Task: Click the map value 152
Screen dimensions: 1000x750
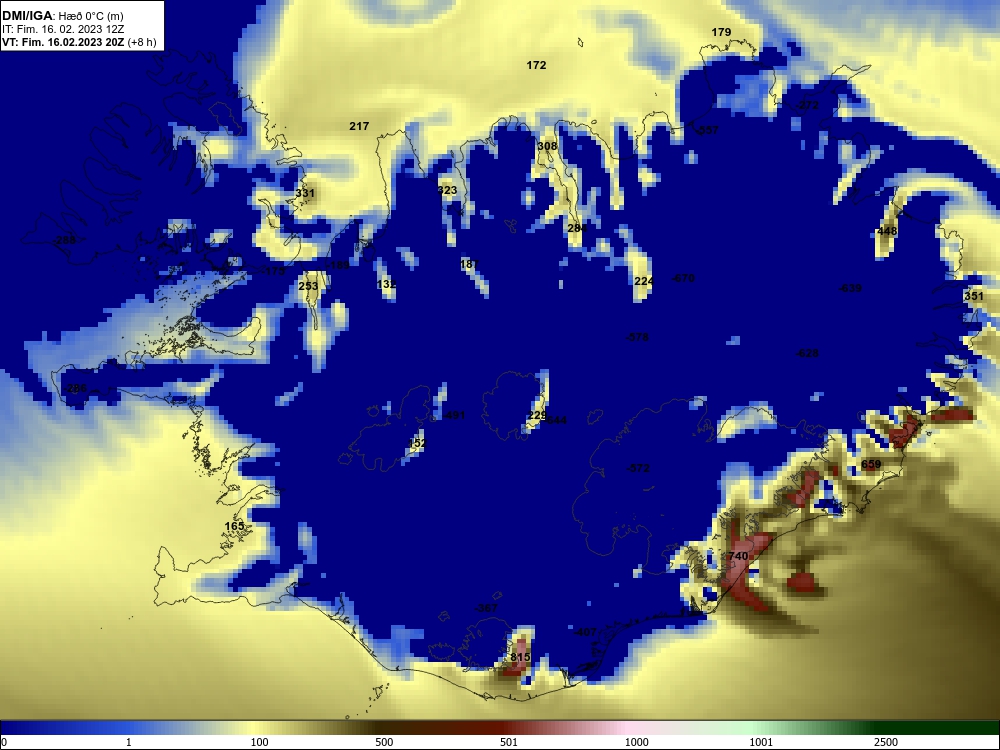Action: pyautogui.click(x=417, y=443)
